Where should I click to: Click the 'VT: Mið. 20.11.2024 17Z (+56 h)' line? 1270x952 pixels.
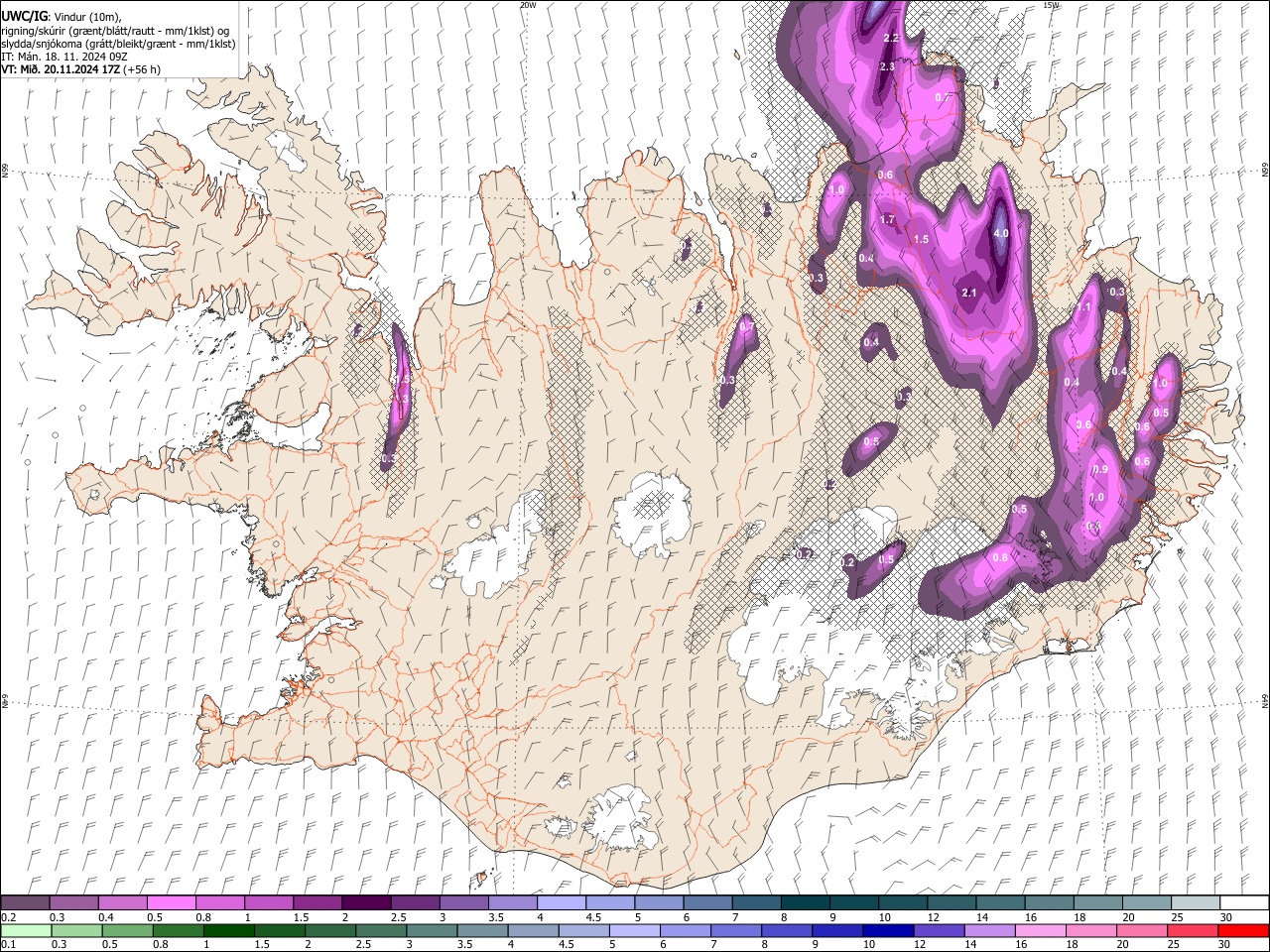(81, 69)
